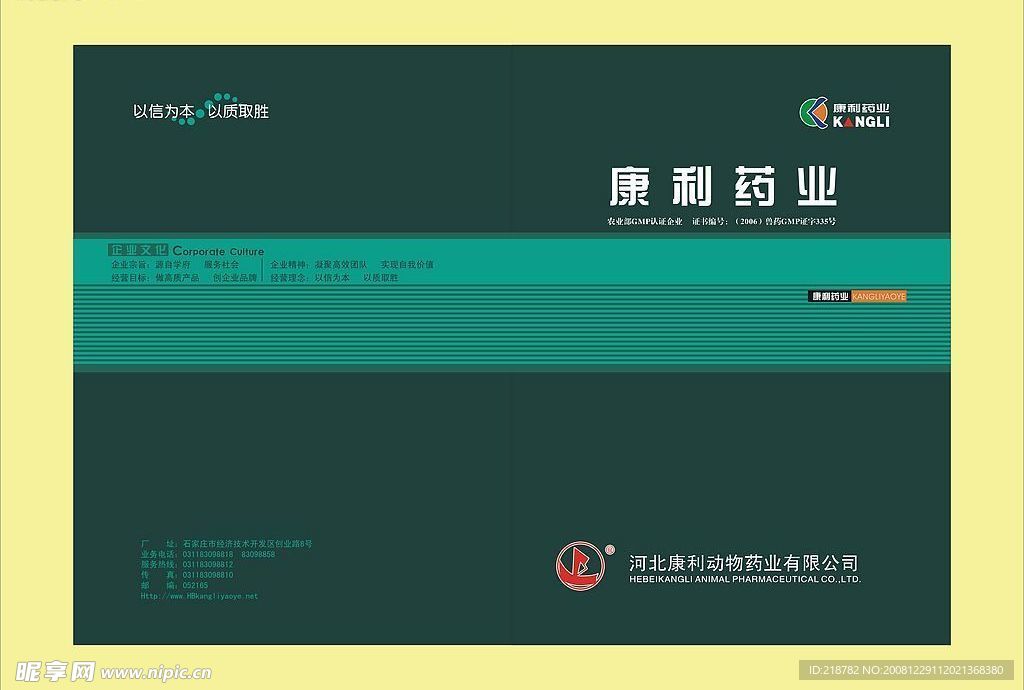Click the 经营目标 line

coord(184,277)
